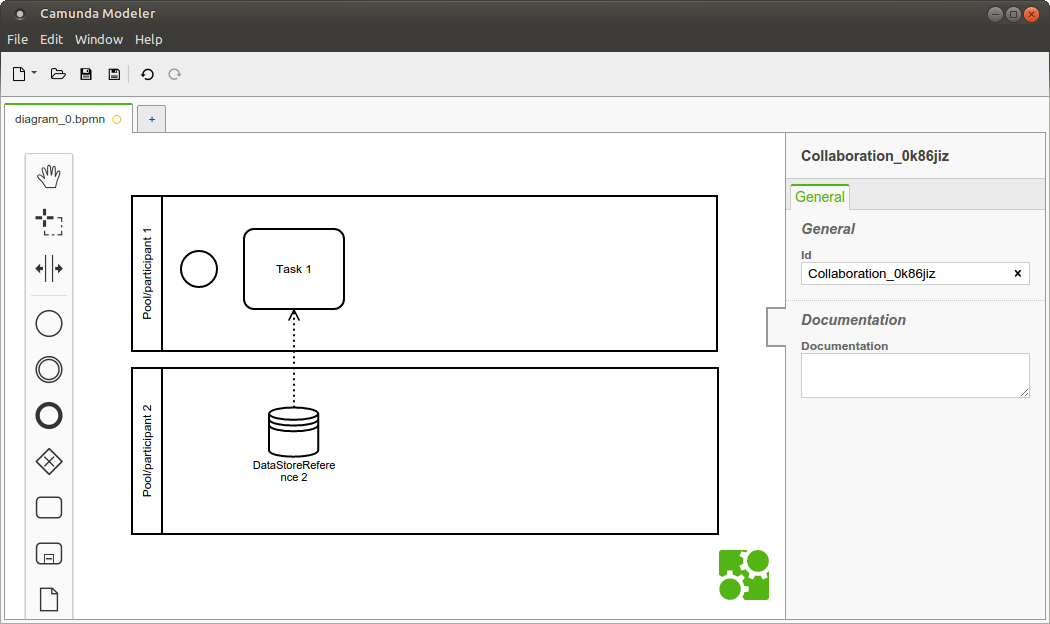This screenshot has width=1050, height=624.
Task: Clear the Id field with the X
Action: tap(1018, 273)
